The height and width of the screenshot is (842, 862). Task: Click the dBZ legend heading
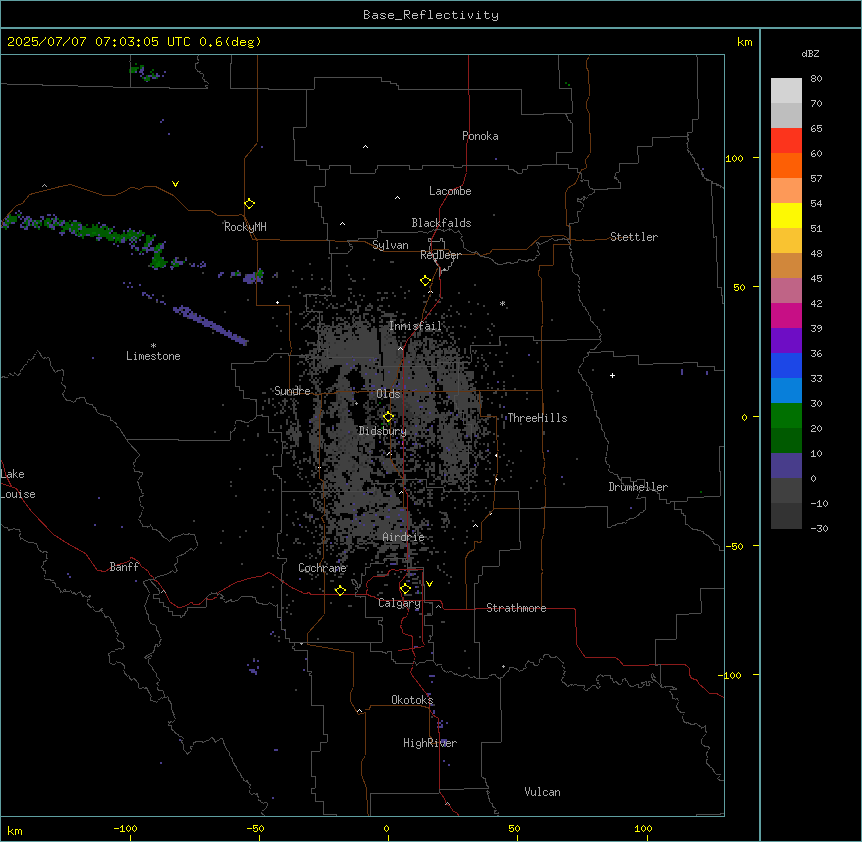(x=810, y=53)
